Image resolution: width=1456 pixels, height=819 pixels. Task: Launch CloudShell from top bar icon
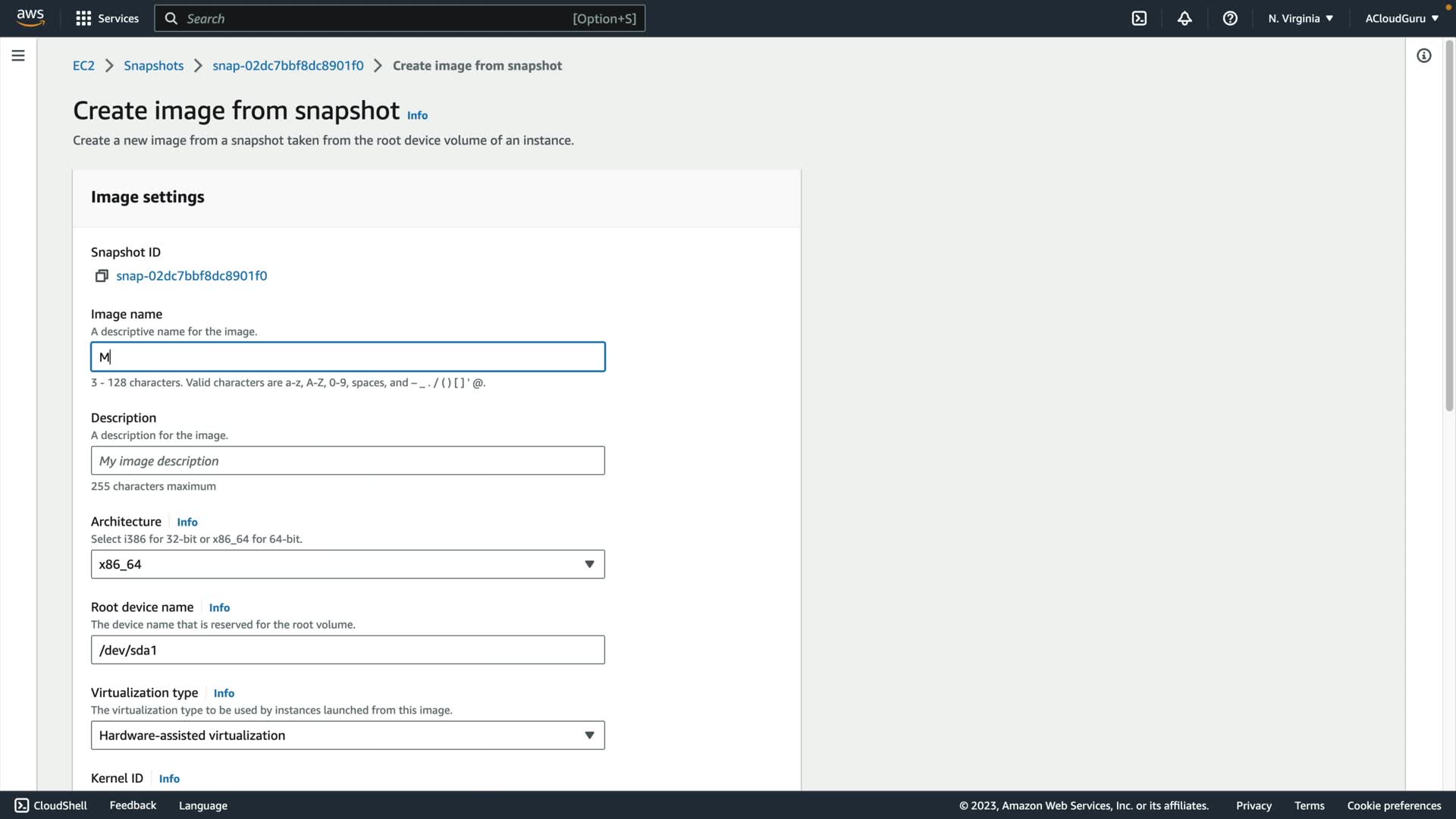[1139, 18]
